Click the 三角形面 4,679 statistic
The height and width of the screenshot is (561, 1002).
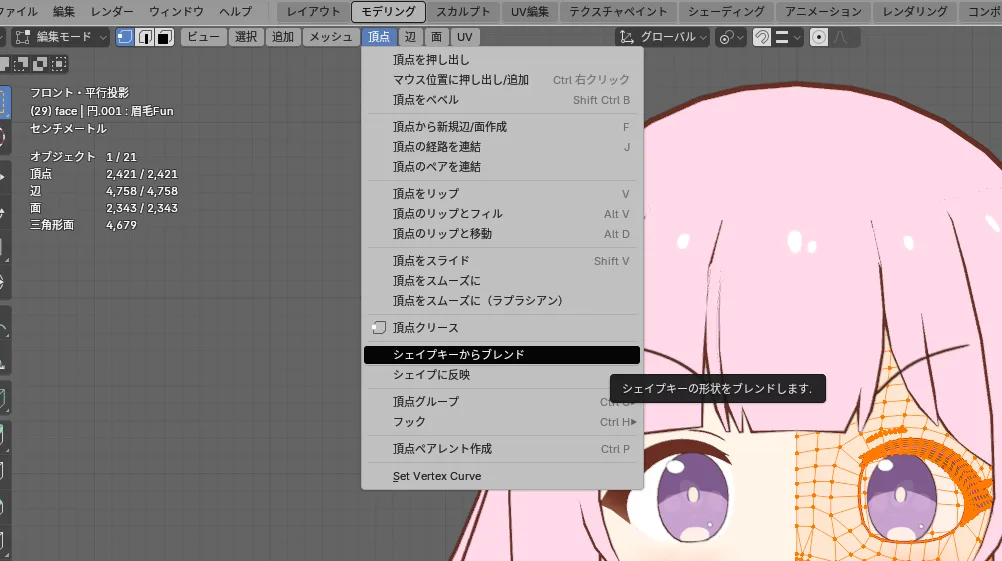(83, 225)
